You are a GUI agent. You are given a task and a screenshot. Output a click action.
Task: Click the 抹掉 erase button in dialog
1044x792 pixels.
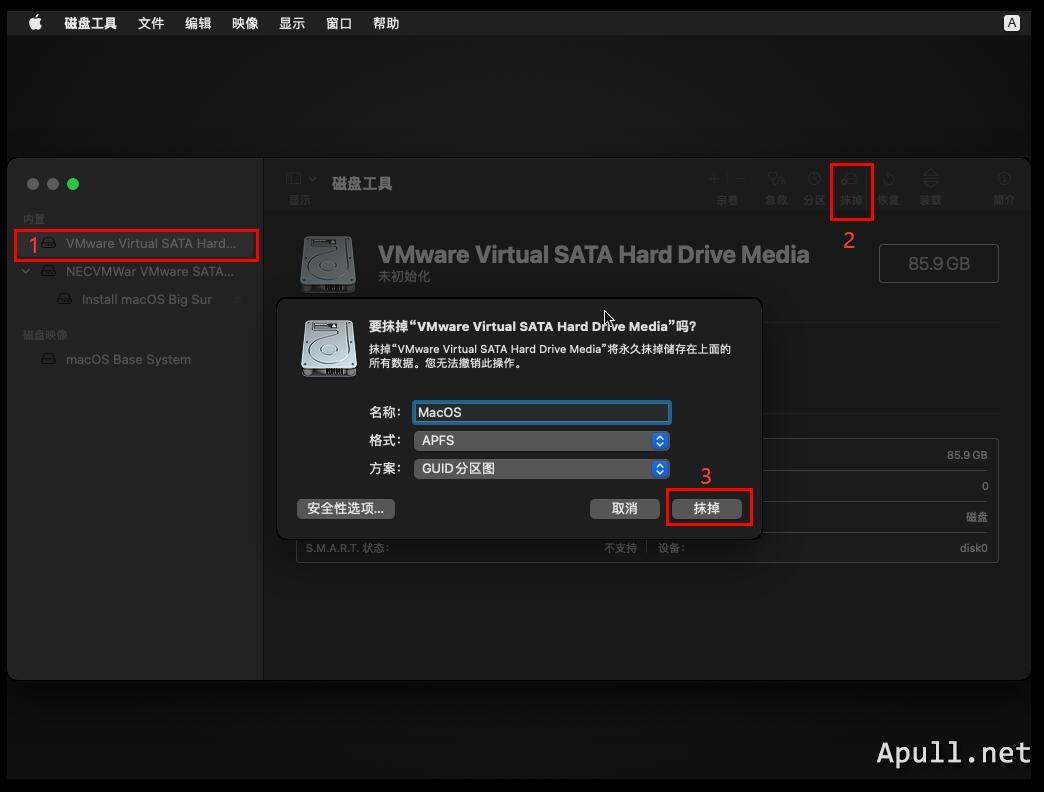[x=706, y=508]
